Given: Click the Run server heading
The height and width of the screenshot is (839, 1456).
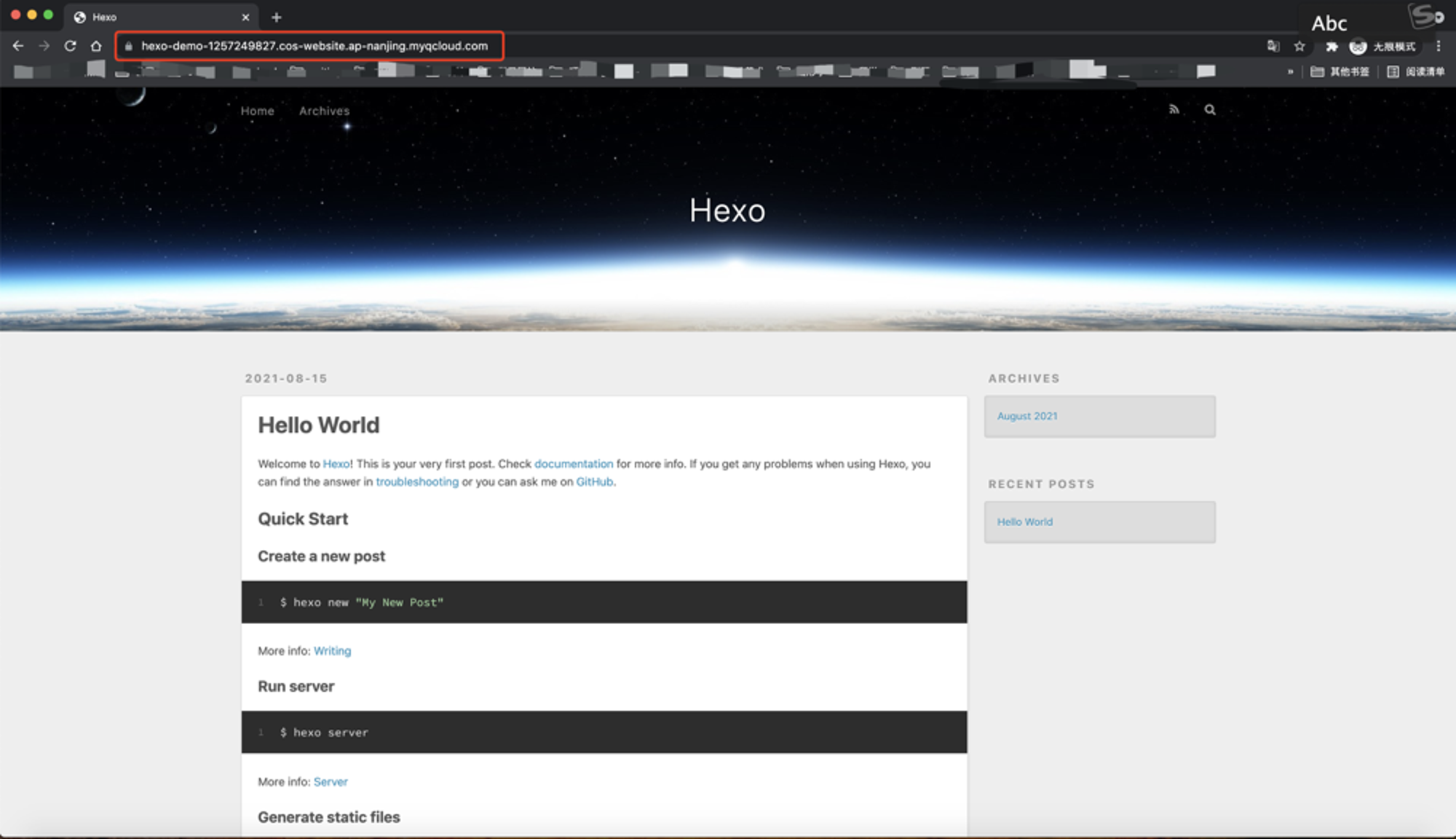Looking at the screenshot, I should (296, 686).
